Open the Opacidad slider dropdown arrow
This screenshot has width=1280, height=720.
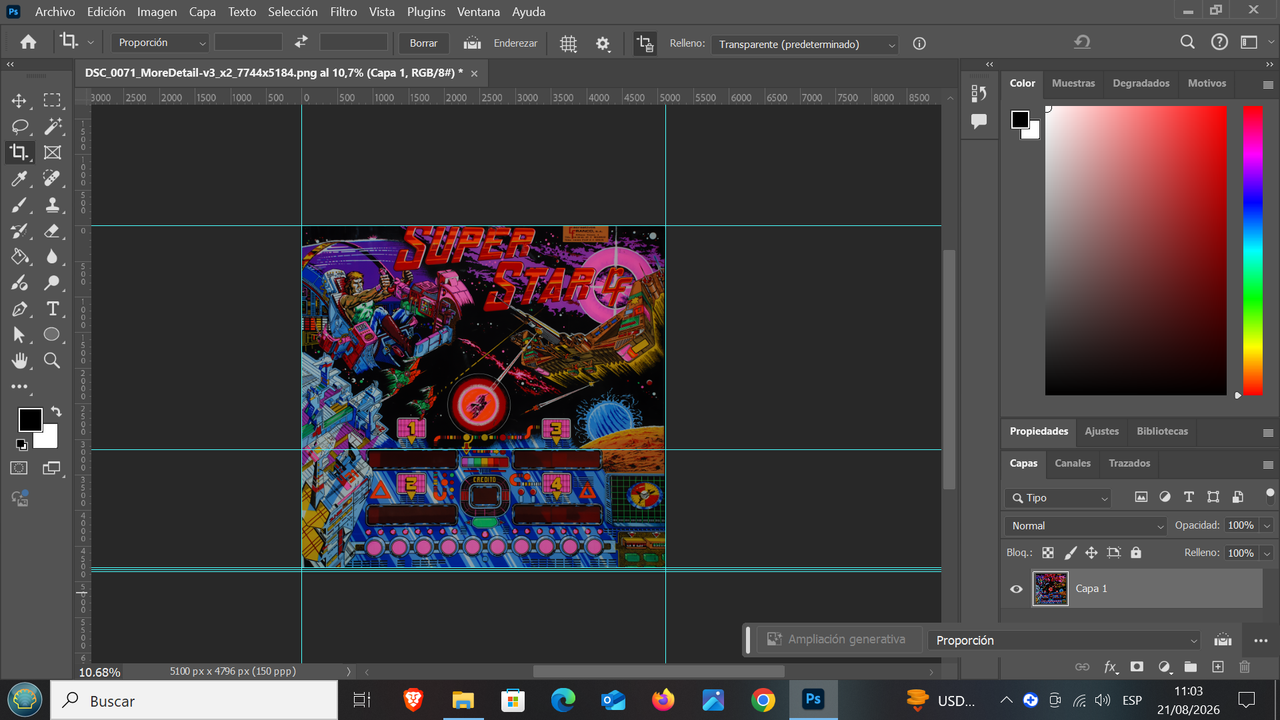point(1267,526)
